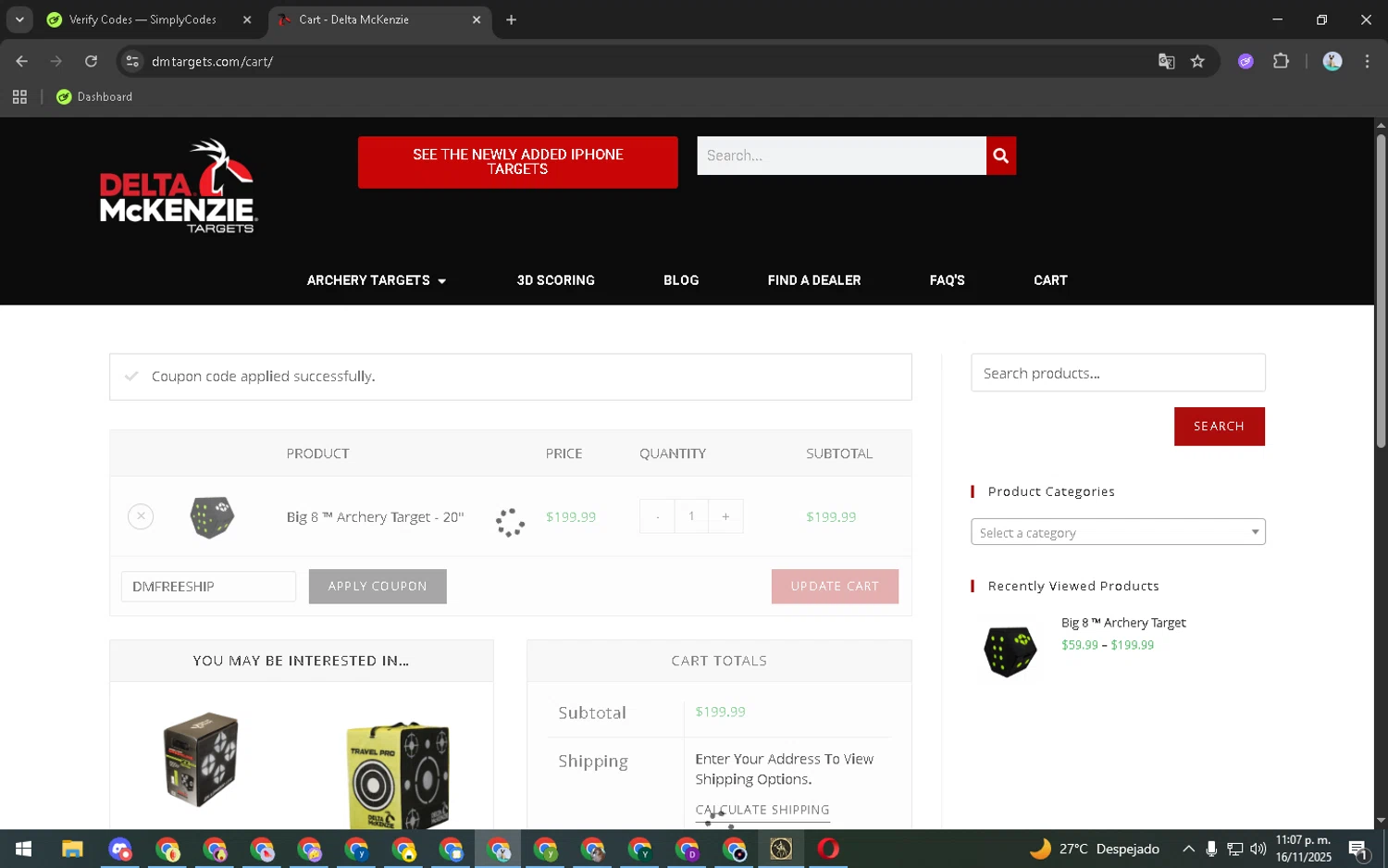Image resolution: width=1388 pixels, height=868 pixels.
Task: Open File Explorer from the taskbar
Action: coord(72,849)
